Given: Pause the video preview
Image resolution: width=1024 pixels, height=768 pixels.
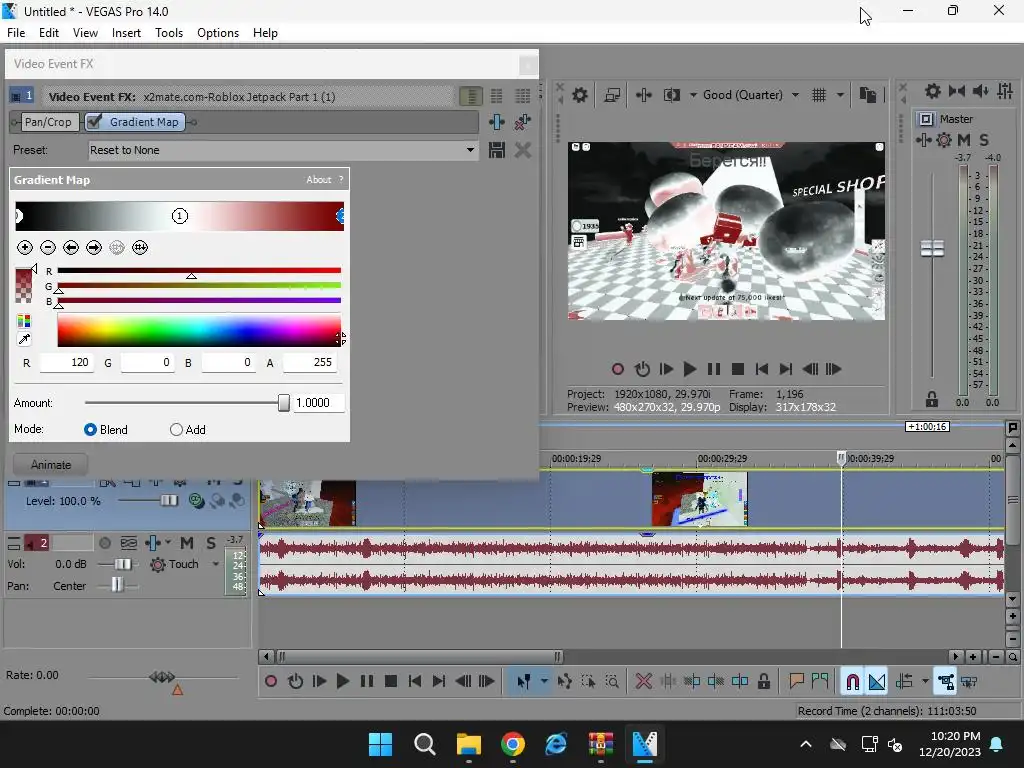Looking at the screenshot, I should tap(714, 369).
